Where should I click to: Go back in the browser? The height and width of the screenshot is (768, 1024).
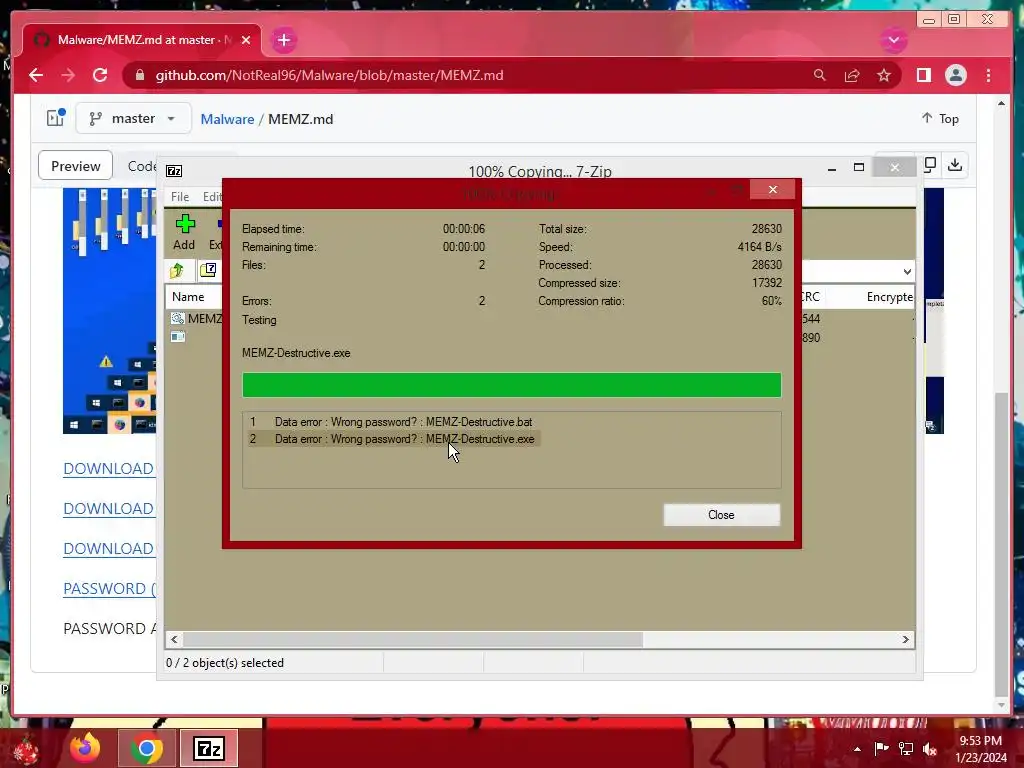(36, 75)
